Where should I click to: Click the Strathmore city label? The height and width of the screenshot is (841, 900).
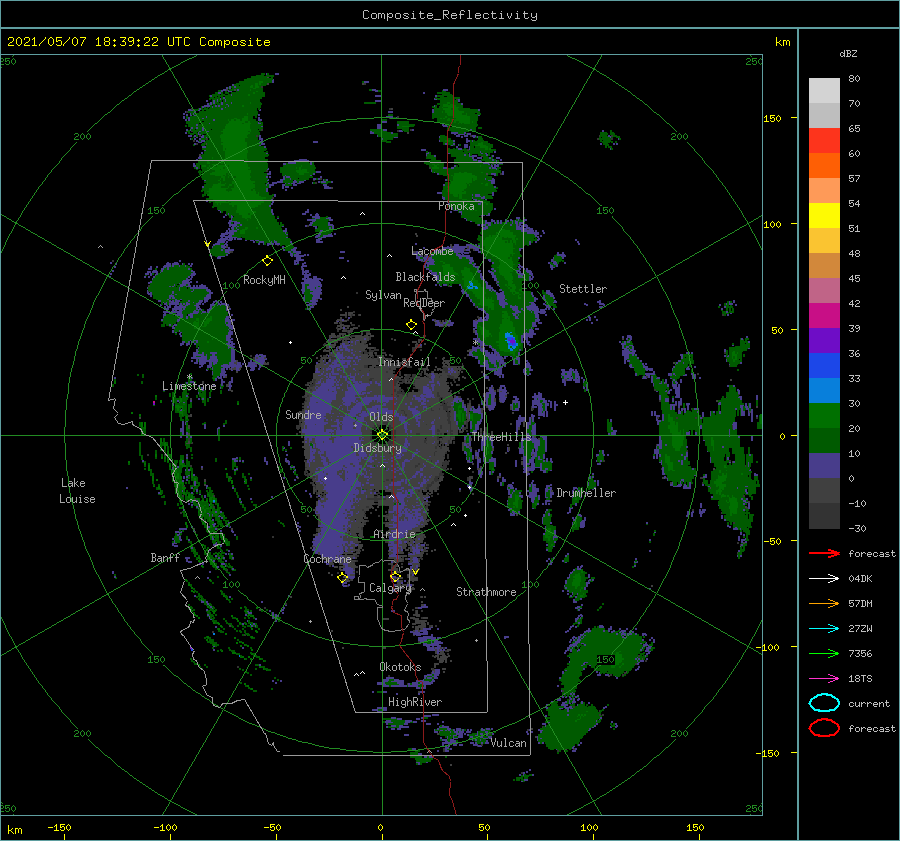tap(486, 592)
